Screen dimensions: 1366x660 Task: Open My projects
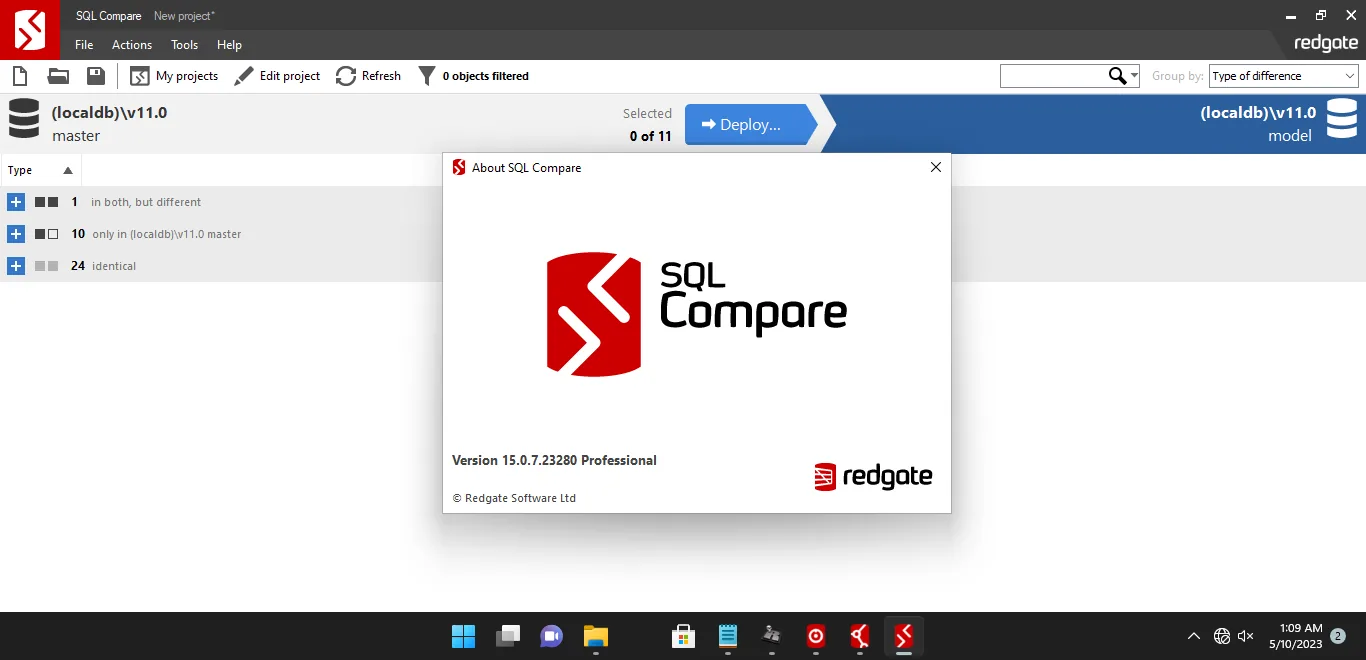pos(174,76)
